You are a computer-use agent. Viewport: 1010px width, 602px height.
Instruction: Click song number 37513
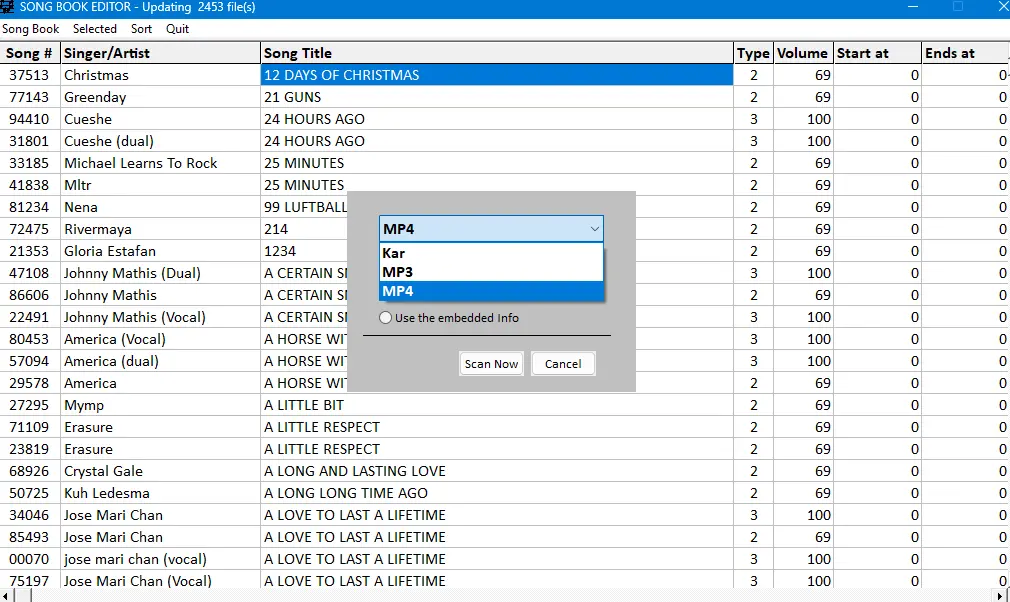pos(30,75)
